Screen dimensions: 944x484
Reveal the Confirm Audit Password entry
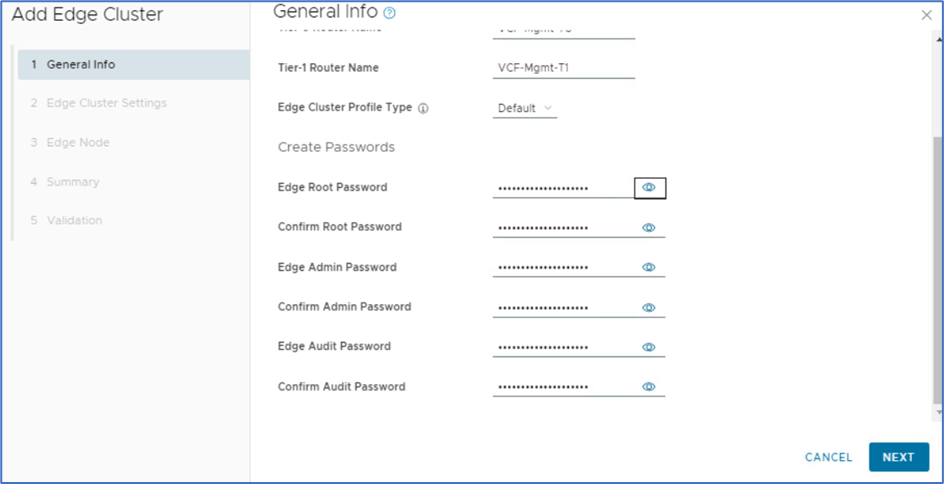(649, 387)
